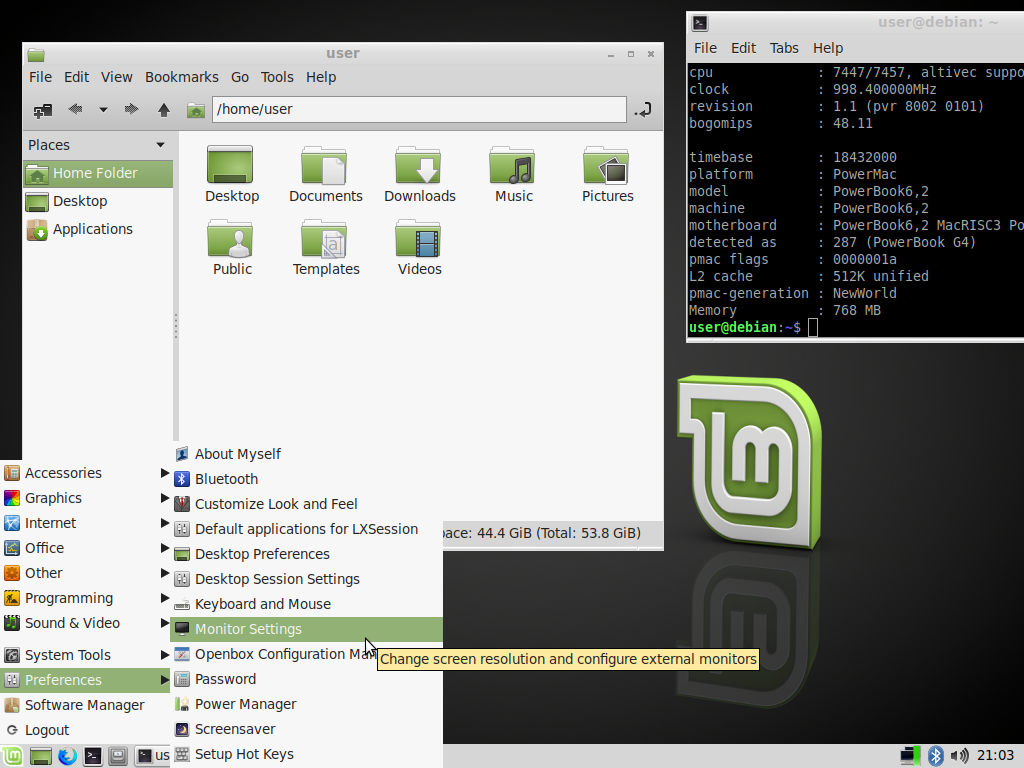Launch terminal from taskbar launcher

point(93,756)
